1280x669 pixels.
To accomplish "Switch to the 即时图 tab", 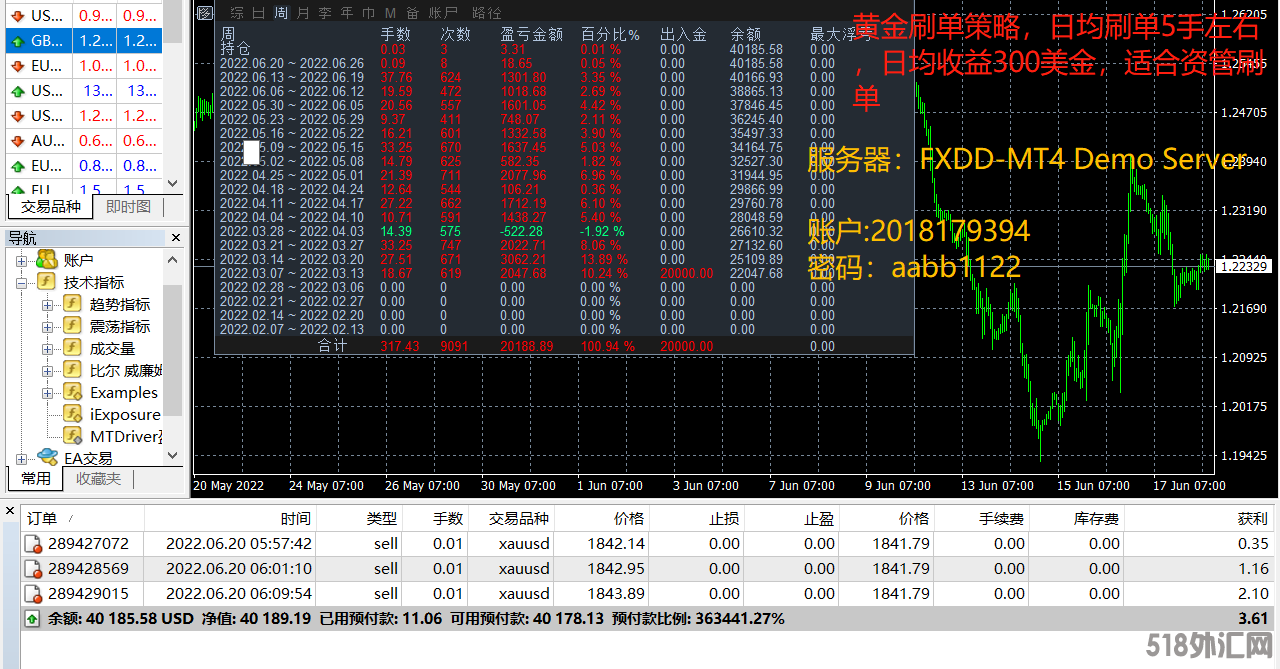I will (128, 207).
